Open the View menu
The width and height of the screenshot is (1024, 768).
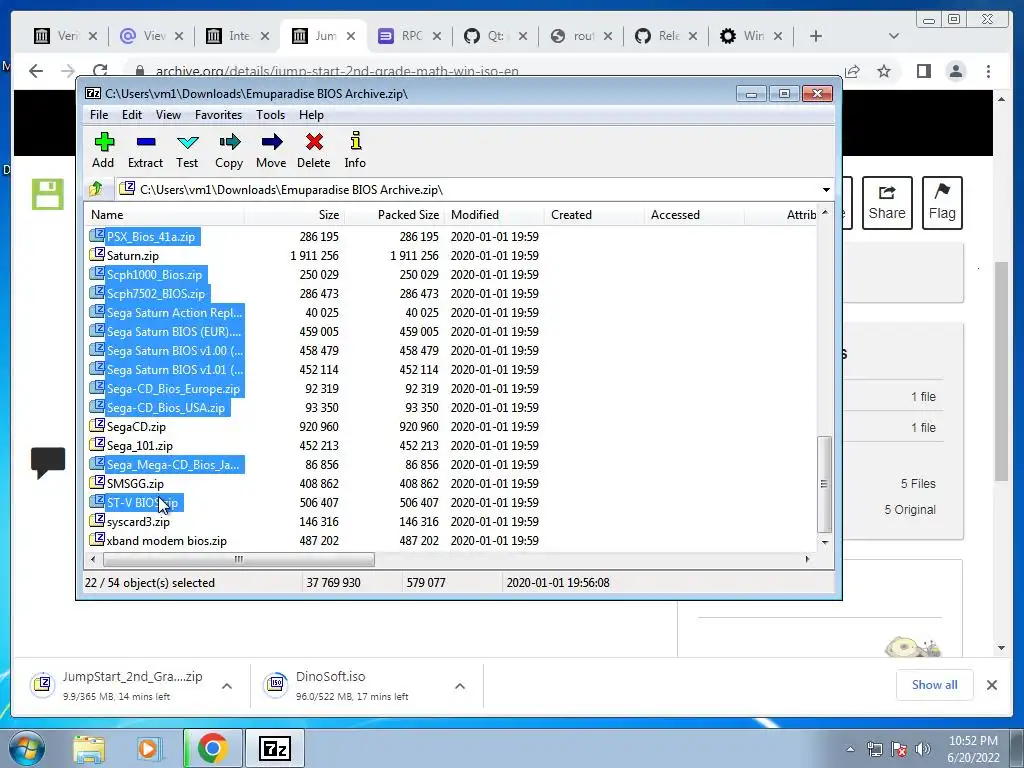point(168,115)
